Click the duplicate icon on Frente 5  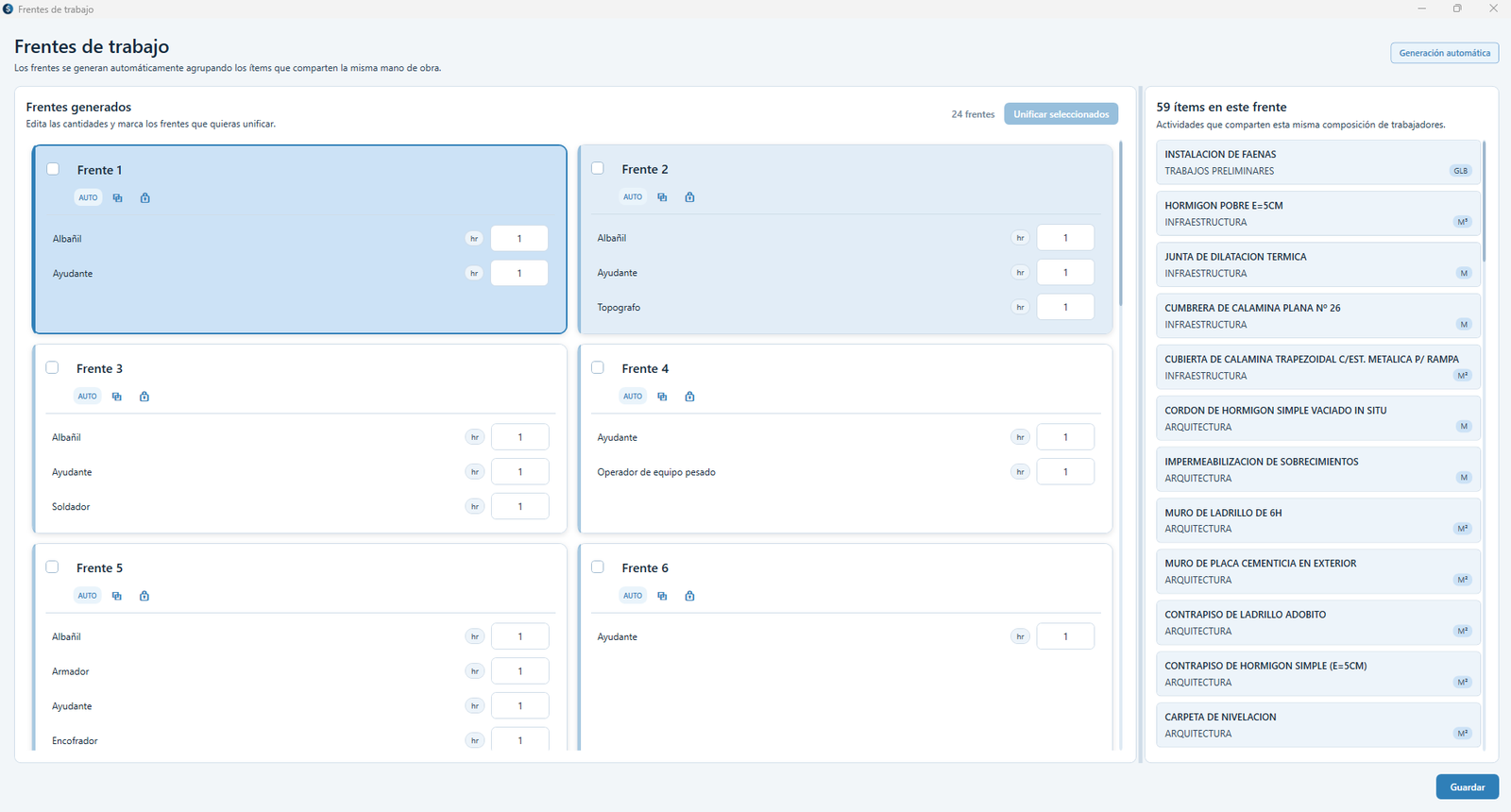click(x=116, y=596)
